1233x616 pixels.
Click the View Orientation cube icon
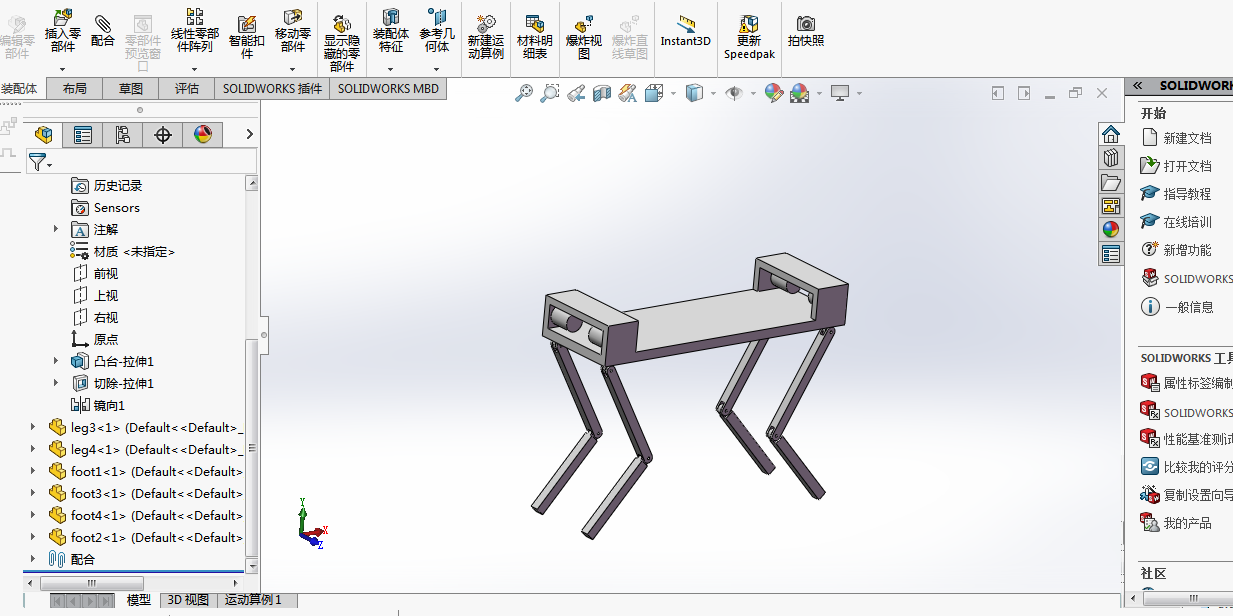pyautogui.click(x=654, y=93)
